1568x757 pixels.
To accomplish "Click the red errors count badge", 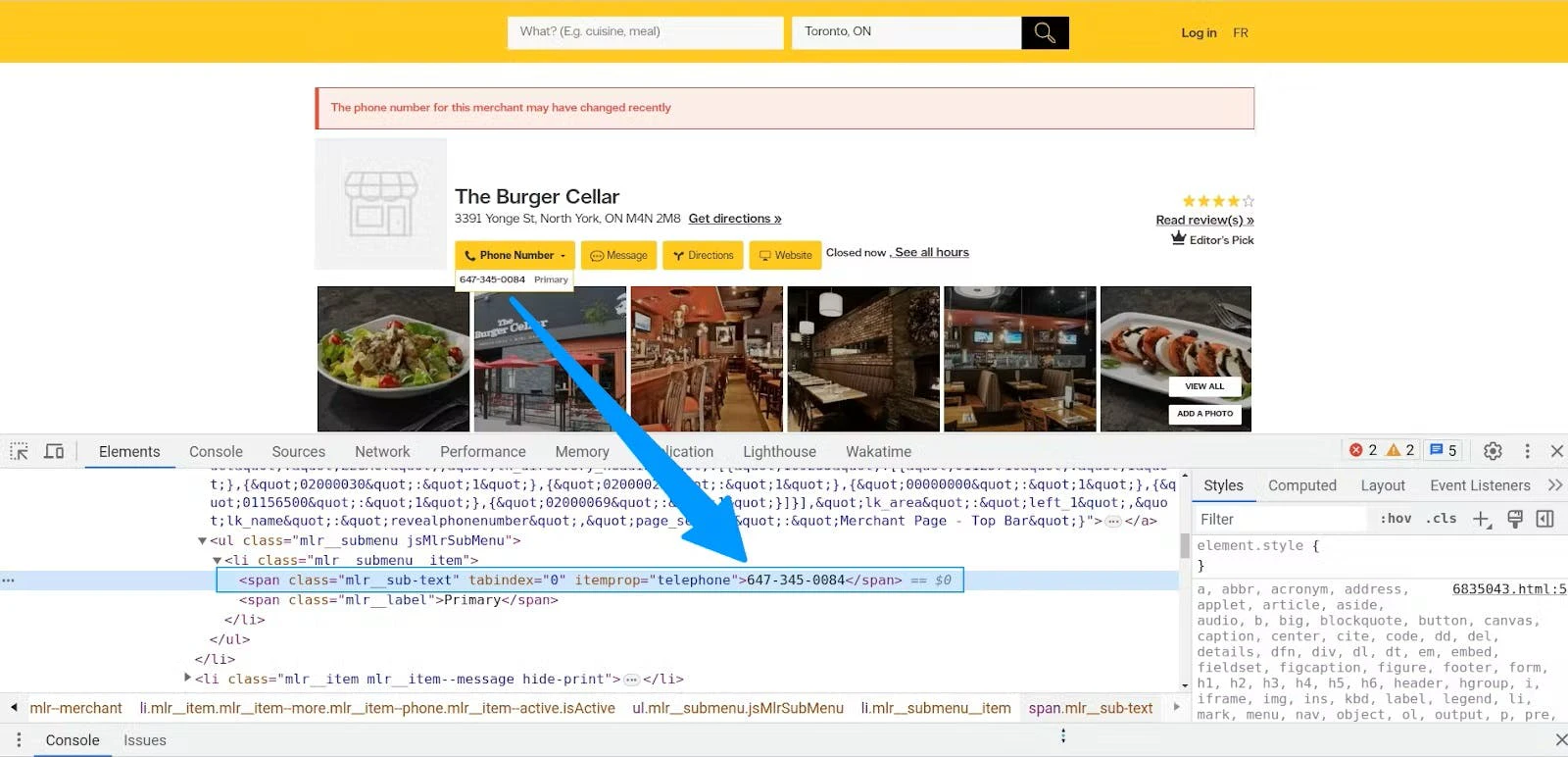I will tap(1363, 450).
